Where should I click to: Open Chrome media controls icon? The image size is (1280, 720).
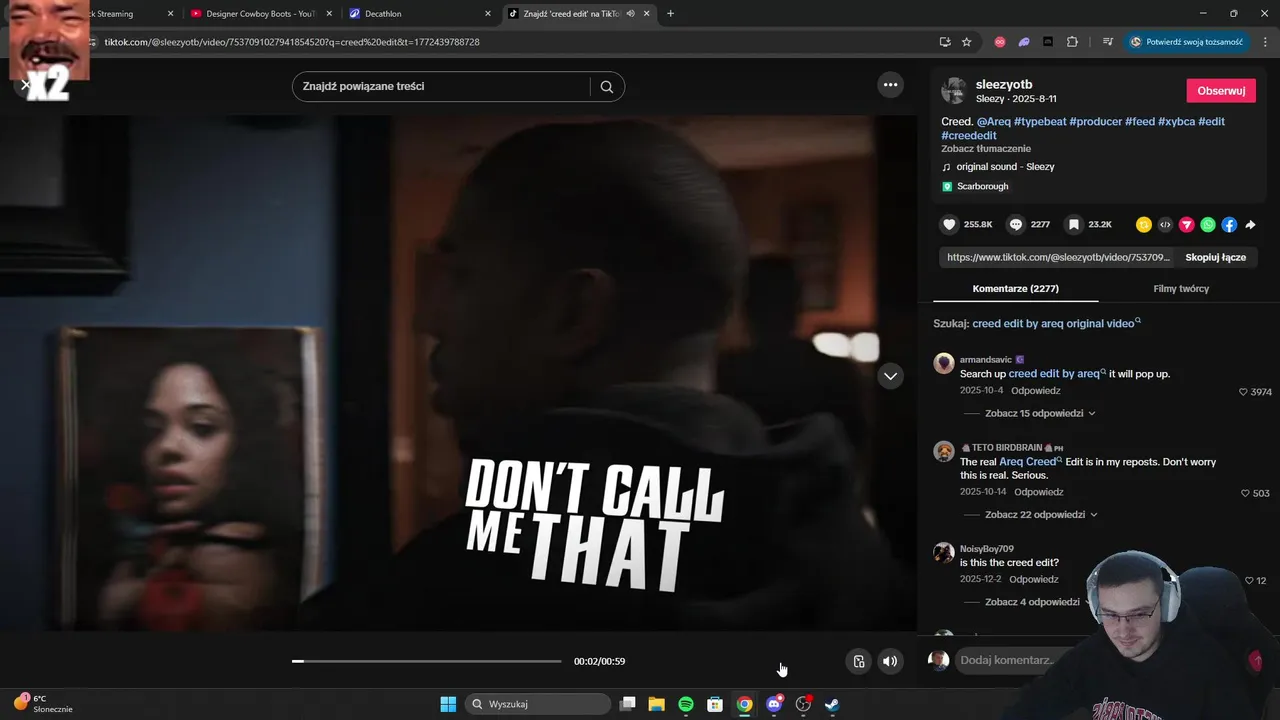[x=1108, y=42]
